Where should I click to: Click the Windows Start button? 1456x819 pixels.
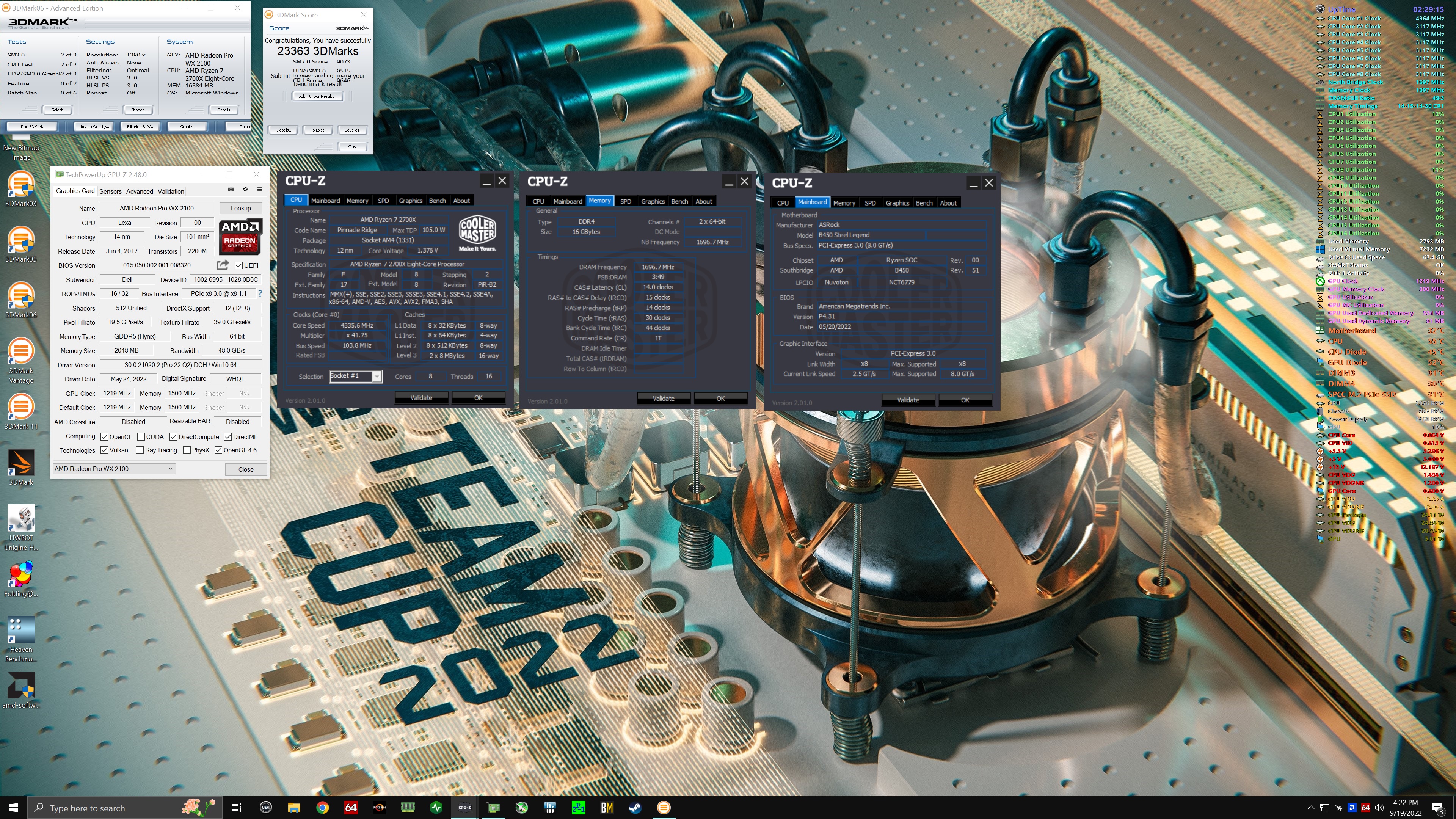14,808
